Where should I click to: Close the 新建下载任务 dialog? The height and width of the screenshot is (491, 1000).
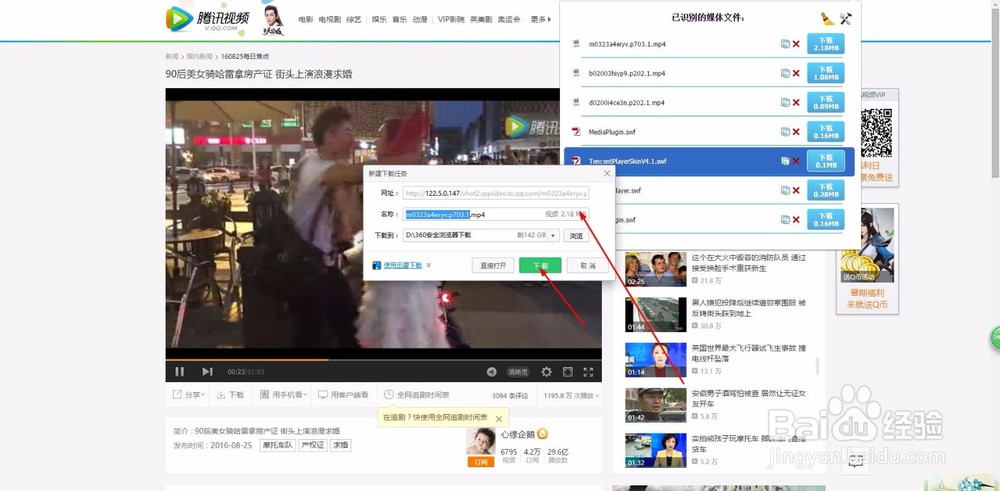[607, 173]
